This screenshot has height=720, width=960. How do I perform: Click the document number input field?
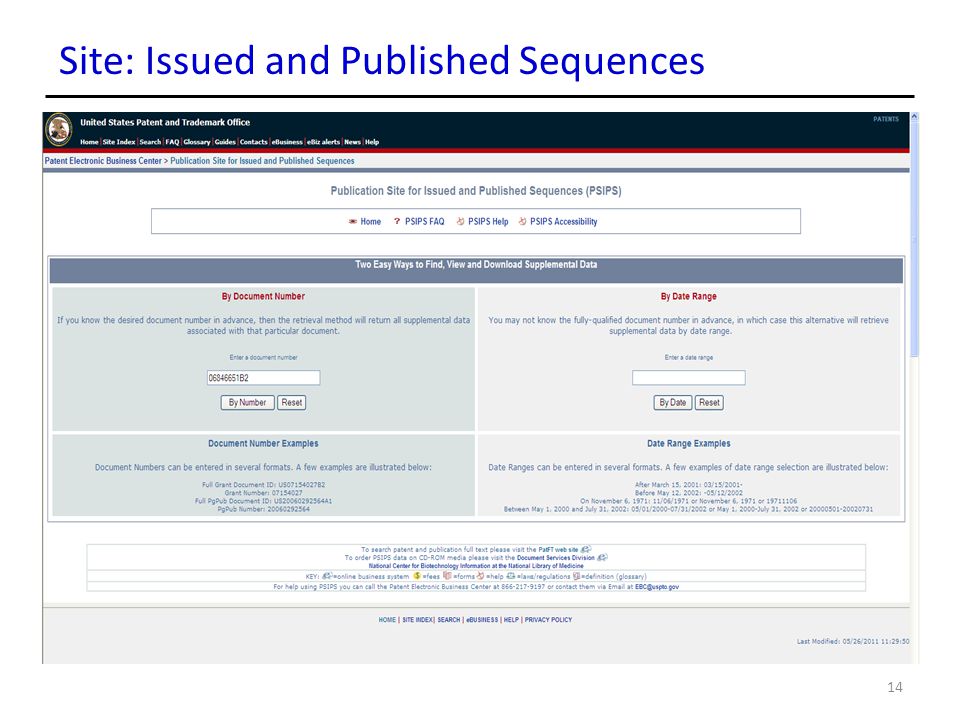pyautogui.click(x=263, y=378)
